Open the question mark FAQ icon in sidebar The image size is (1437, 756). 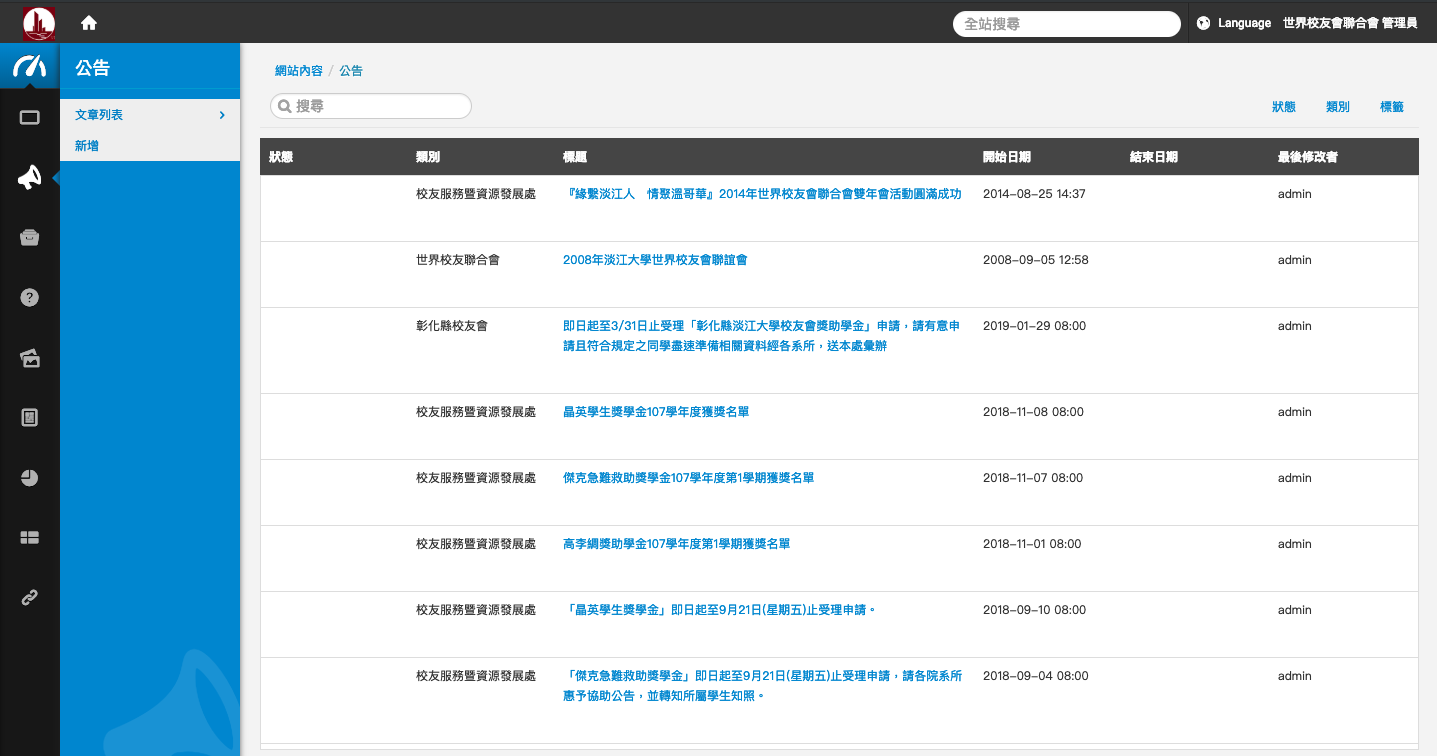(x=29, y=297)
